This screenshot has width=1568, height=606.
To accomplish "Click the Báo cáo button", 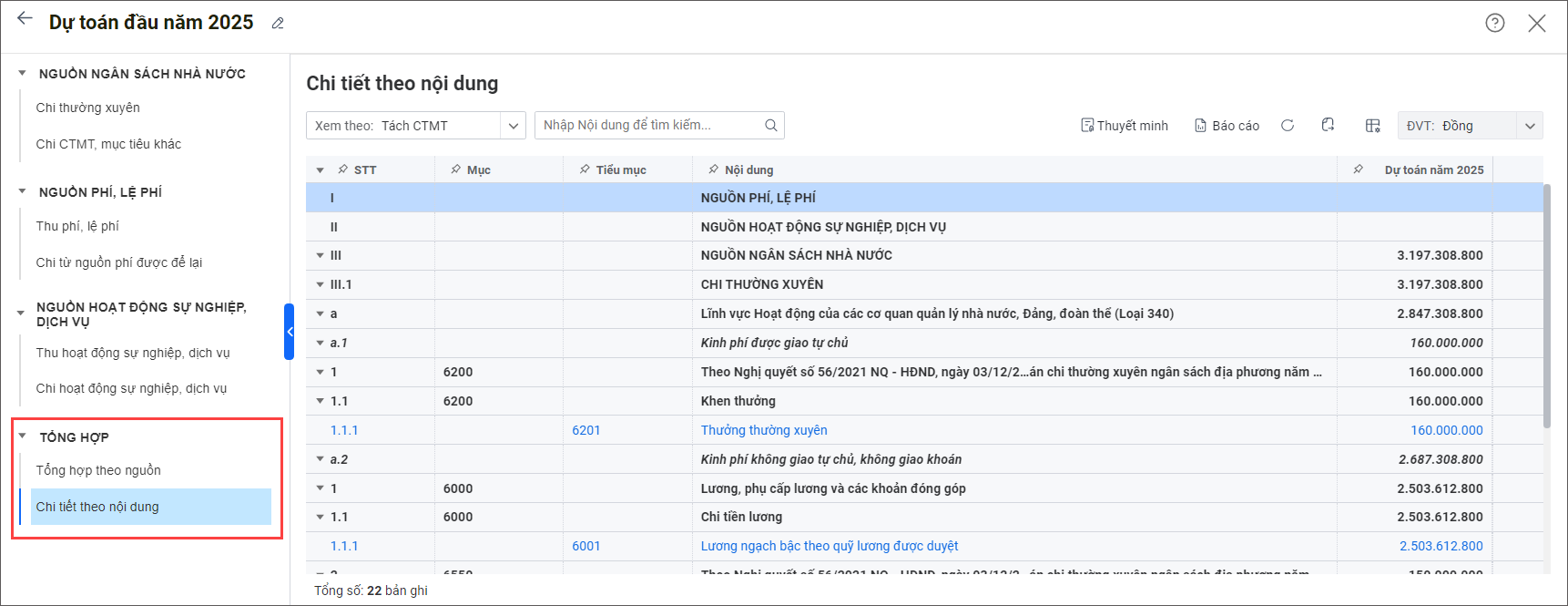I will (1227, 126).
